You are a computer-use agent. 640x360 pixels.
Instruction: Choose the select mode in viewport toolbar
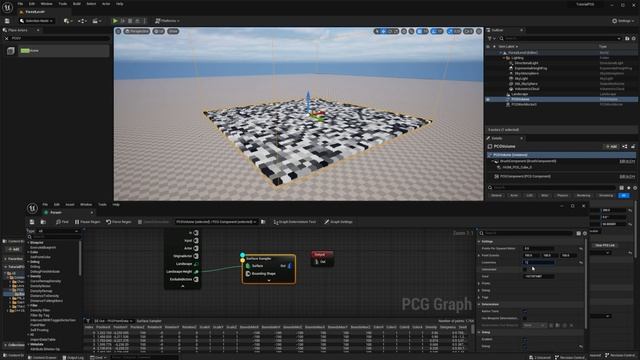(377, 31)
